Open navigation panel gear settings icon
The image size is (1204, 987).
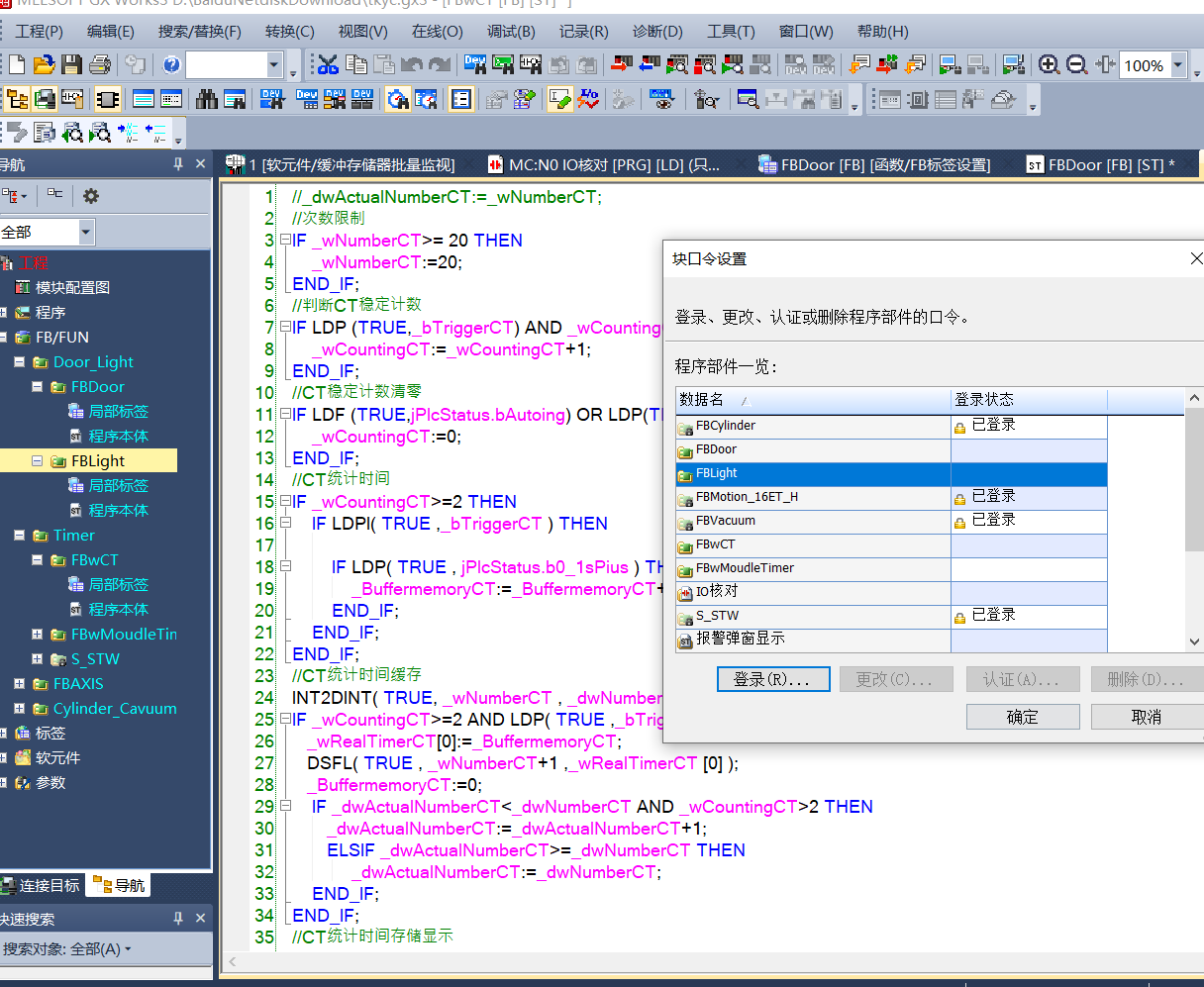pos(91,196)
